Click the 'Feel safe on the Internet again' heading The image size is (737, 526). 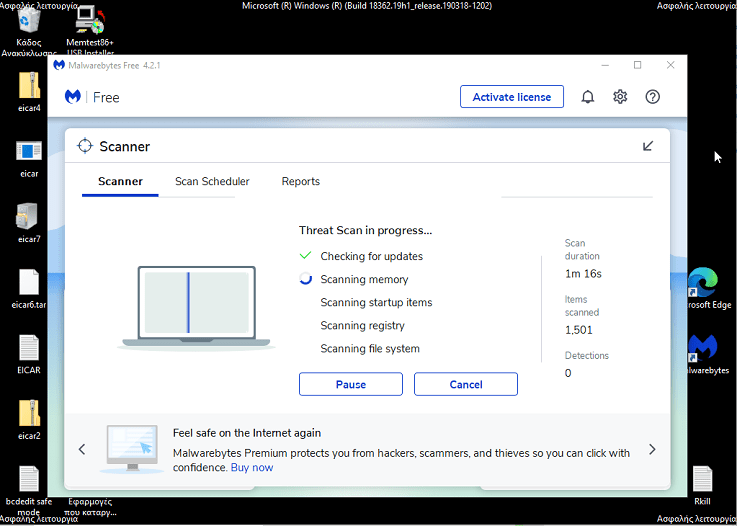point(247,432)
